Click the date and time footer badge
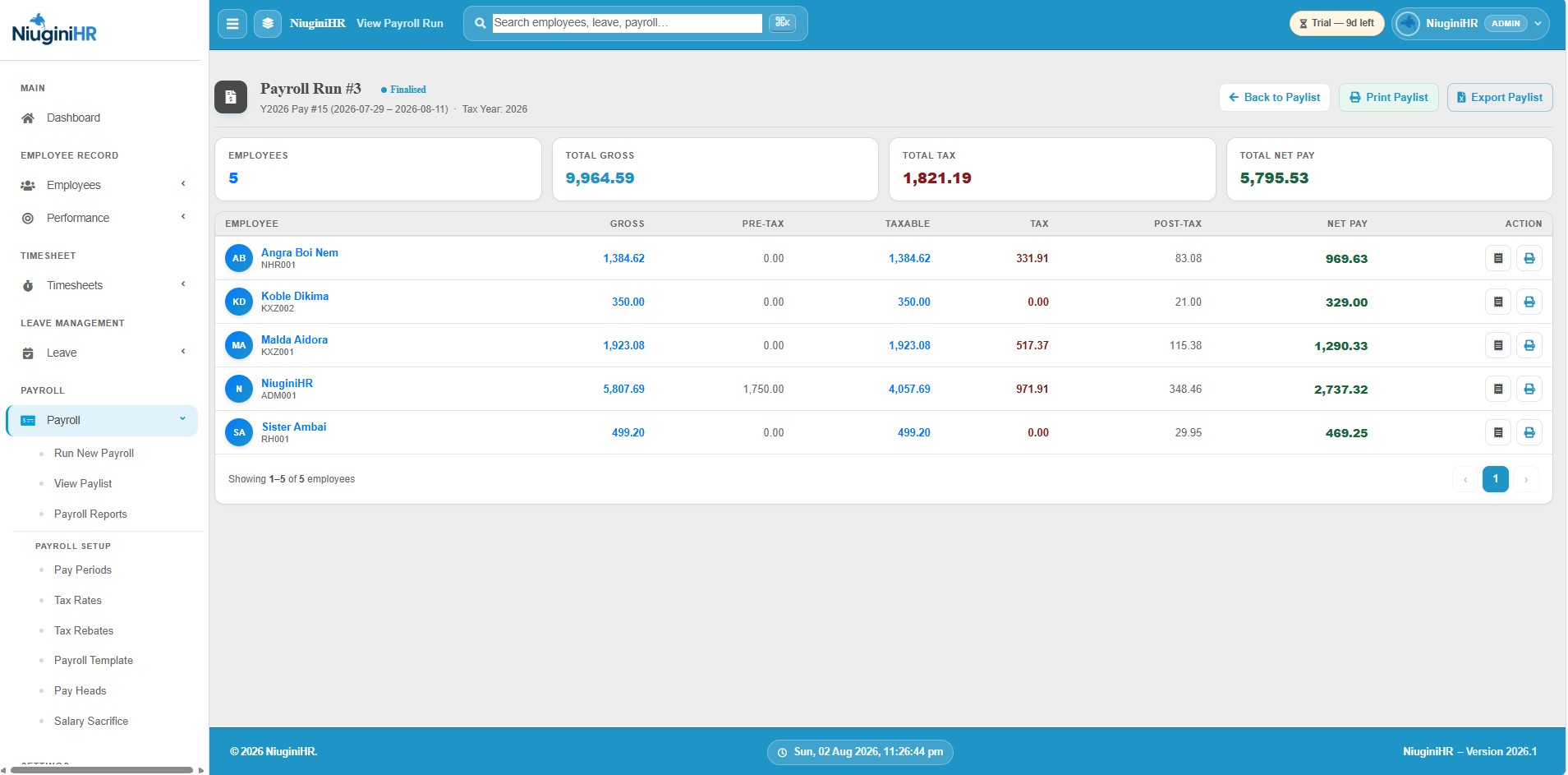This screenshot has width=1568, height=775. (860, 752)
